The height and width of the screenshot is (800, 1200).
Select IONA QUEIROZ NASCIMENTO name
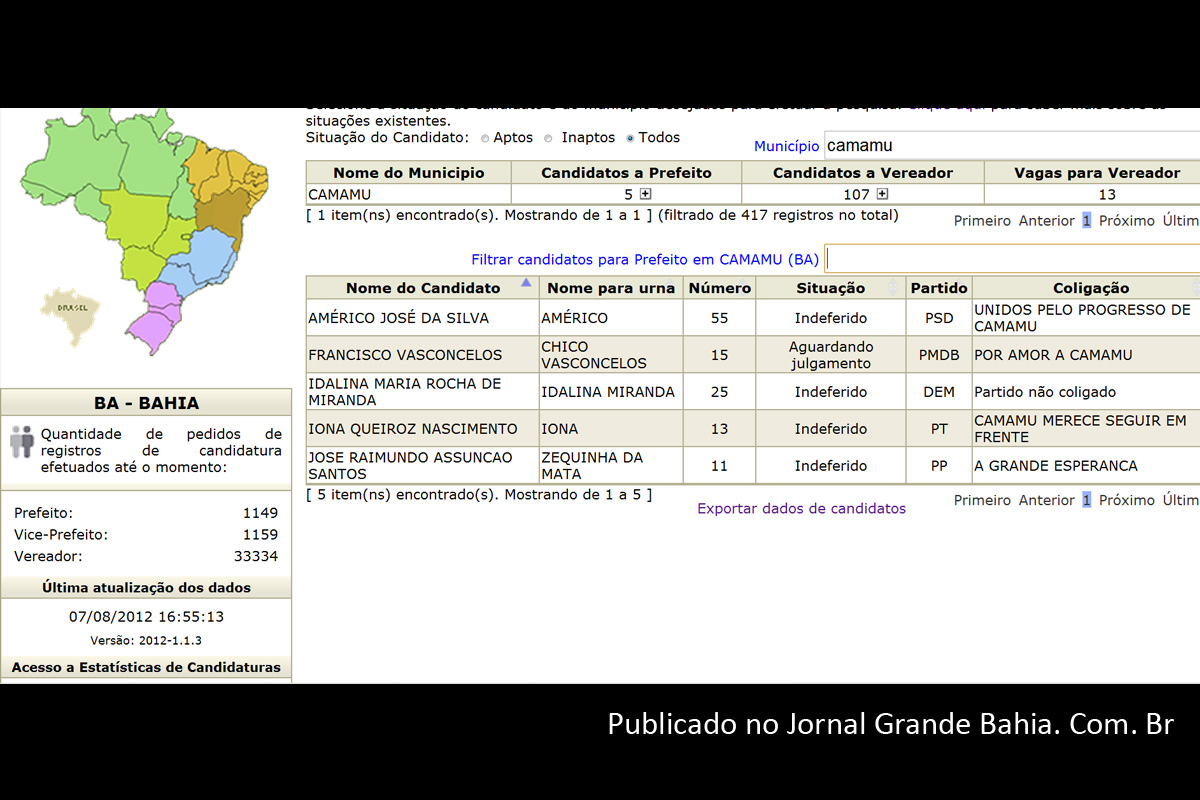(x=413, y=429)
